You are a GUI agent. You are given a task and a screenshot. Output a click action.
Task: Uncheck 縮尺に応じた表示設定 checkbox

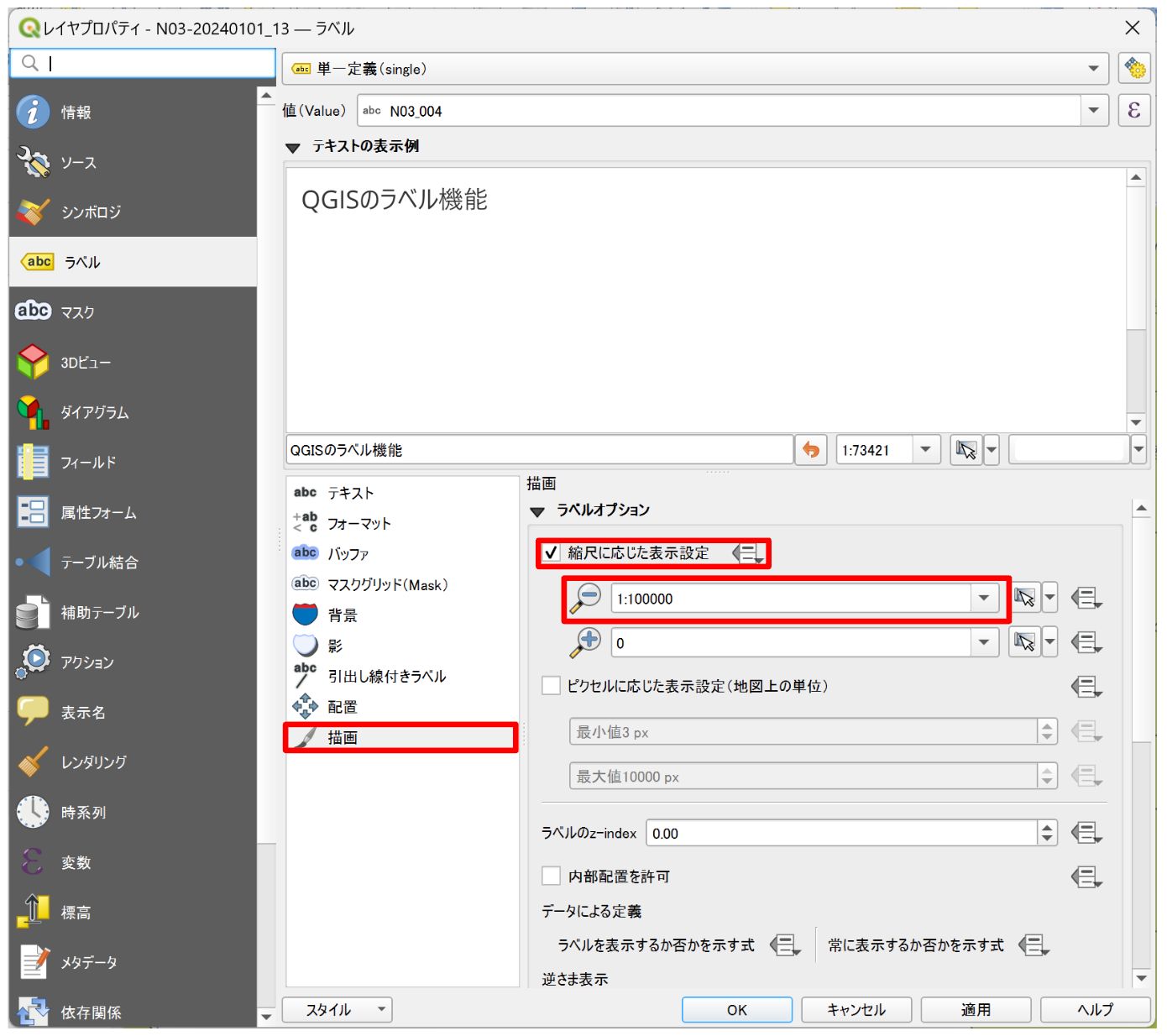552,552
